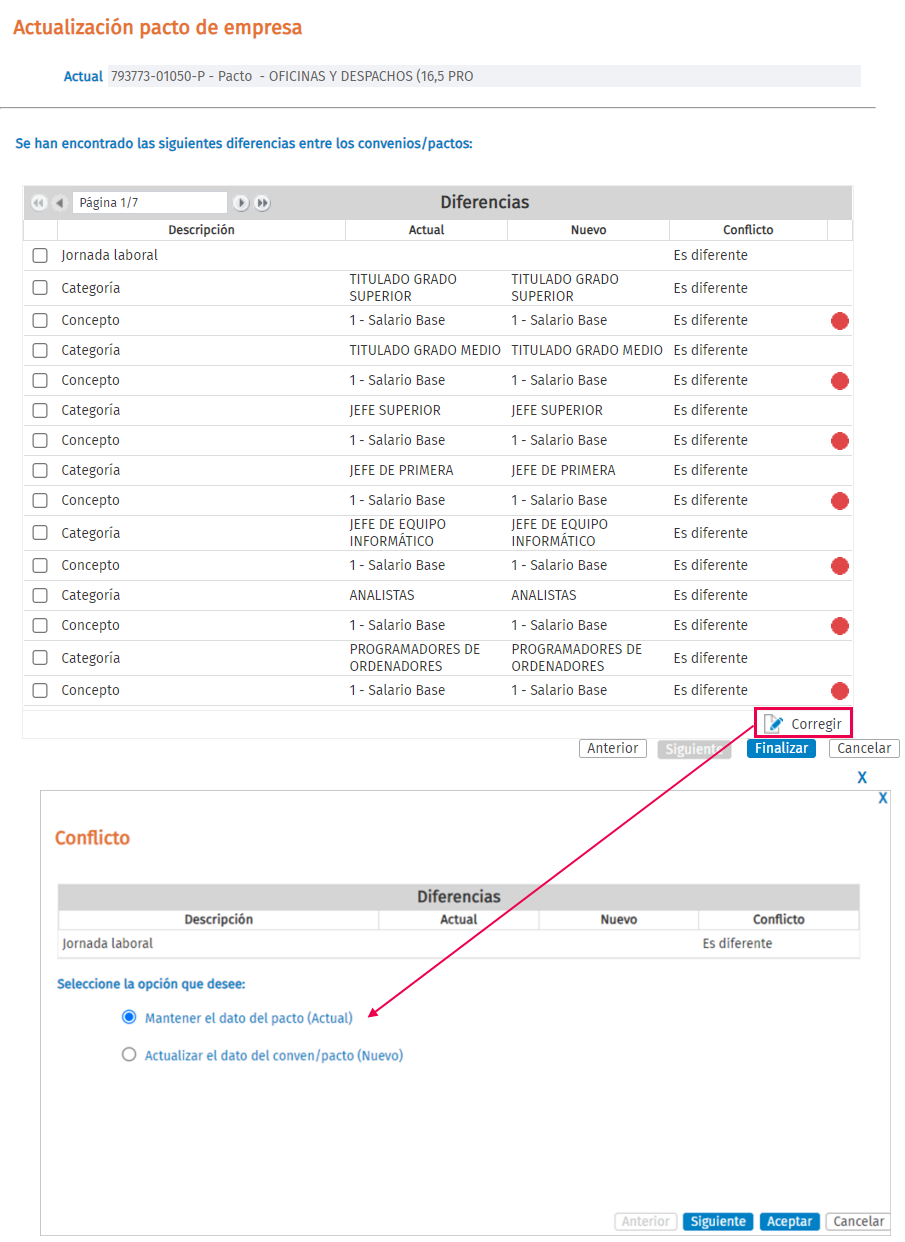Click Conflicto column header in main table
The image size is (905, 1242).
click(748, 230)
